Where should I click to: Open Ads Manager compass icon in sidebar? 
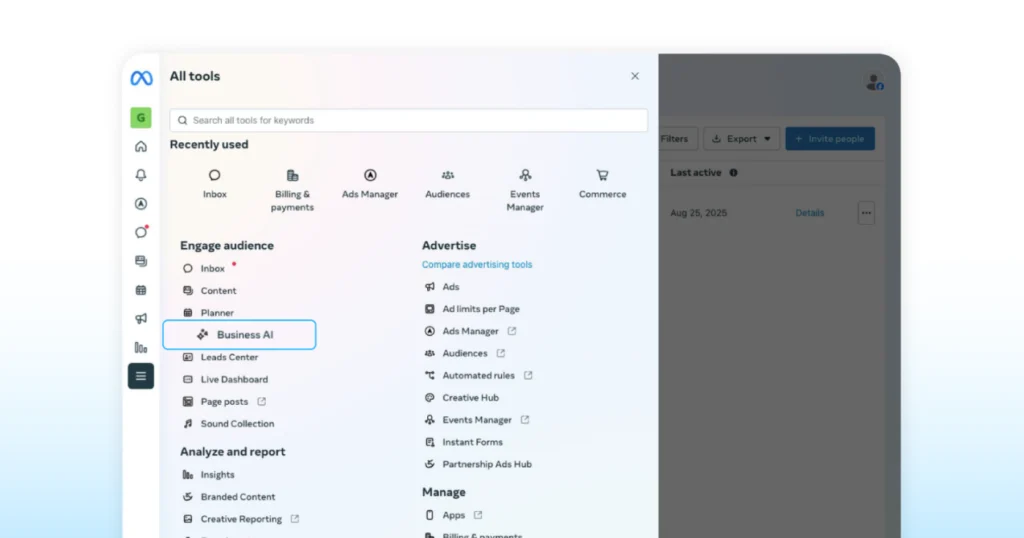(140, 204)
